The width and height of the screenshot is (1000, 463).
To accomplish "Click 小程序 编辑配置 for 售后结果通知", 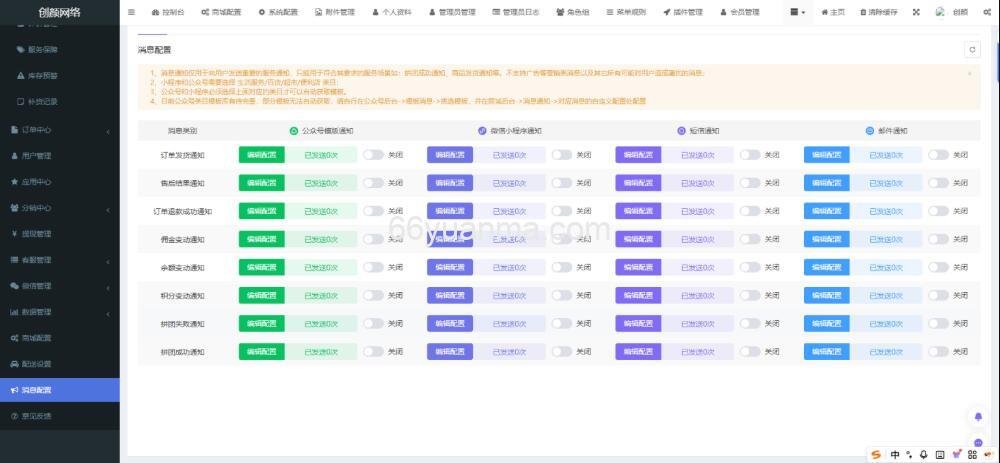I will [450, 183].
